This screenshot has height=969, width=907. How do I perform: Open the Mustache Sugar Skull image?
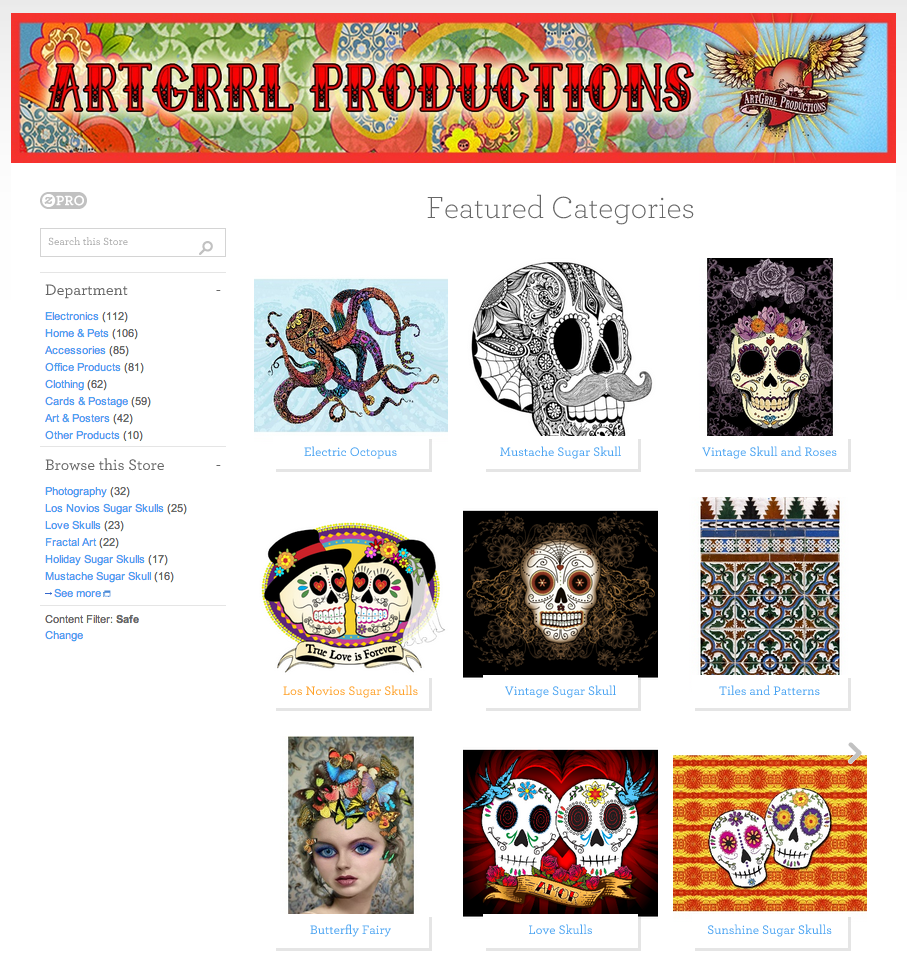click(x=560, y=348)
